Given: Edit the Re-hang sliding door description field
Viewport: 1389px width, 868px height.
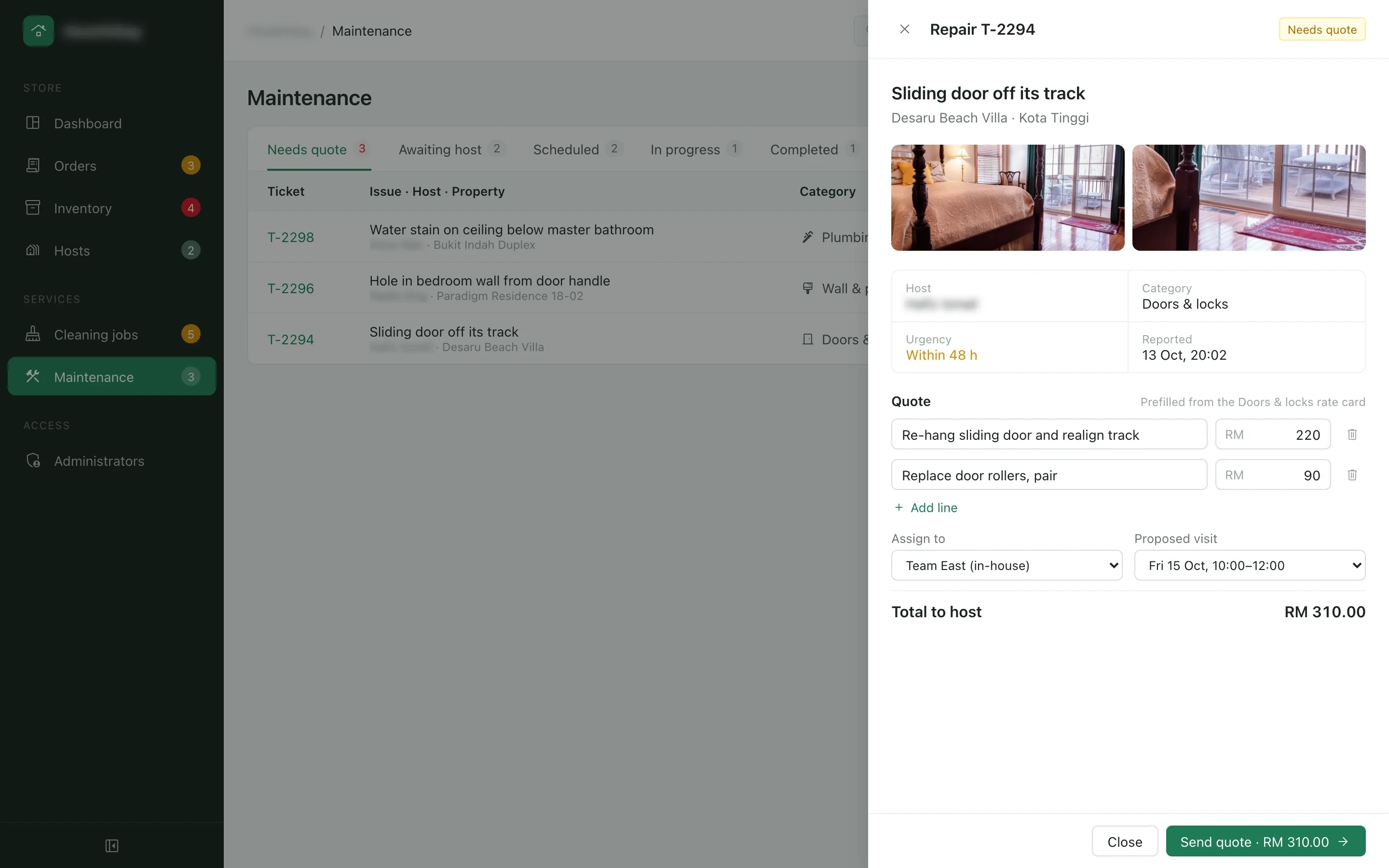Looking at the screenshot, I should 1049,434.
